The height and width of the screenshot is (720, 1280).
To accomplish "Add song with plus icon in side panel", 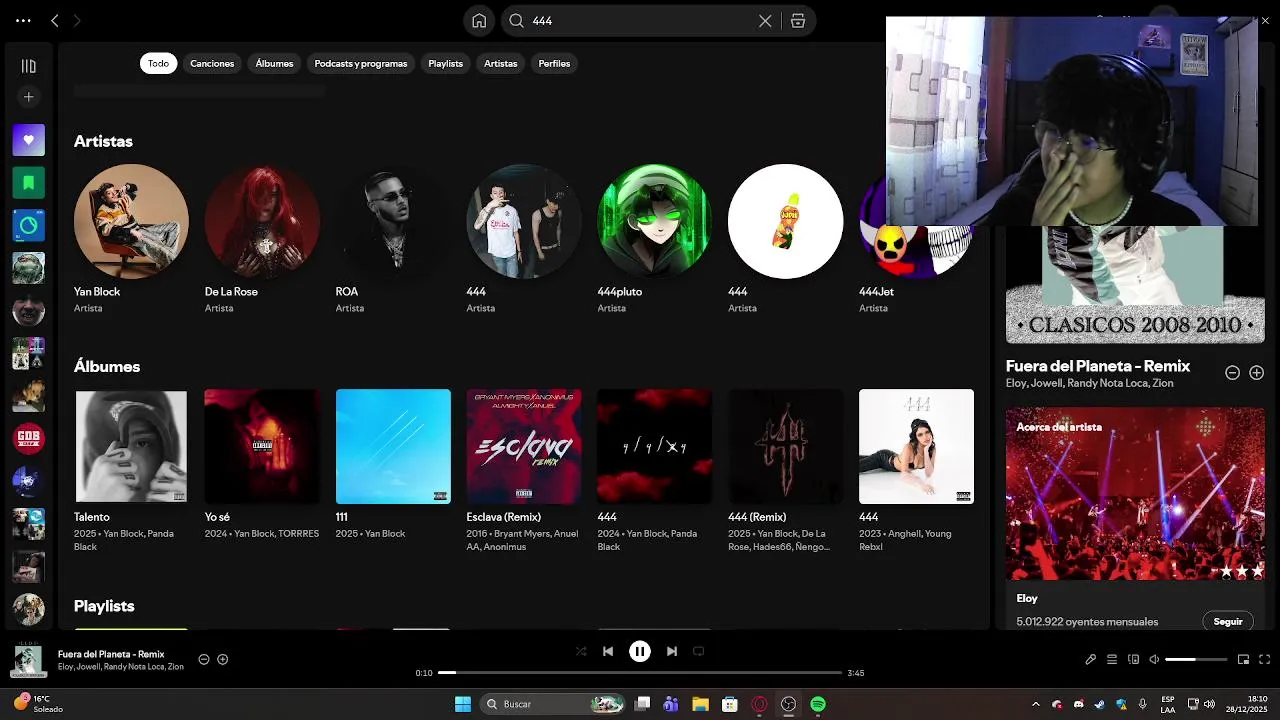I will click(1256, 372).
